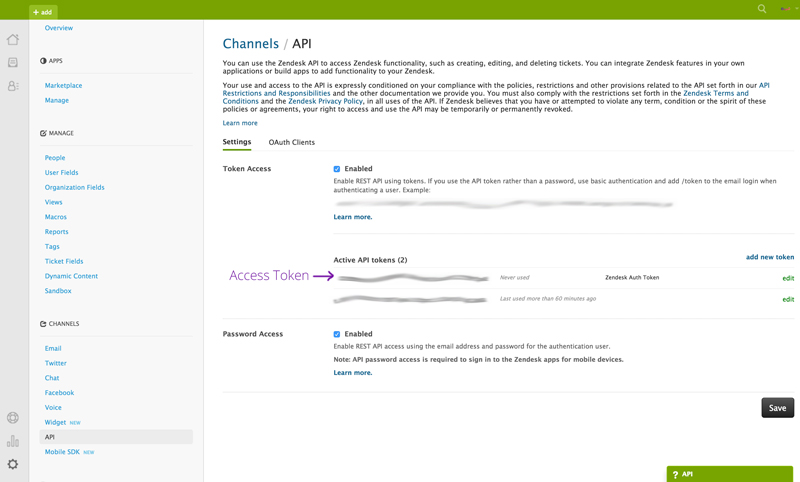This screenshot has height=482, width=800.
Task: Open Reports in Manage section
Action: 56,232
